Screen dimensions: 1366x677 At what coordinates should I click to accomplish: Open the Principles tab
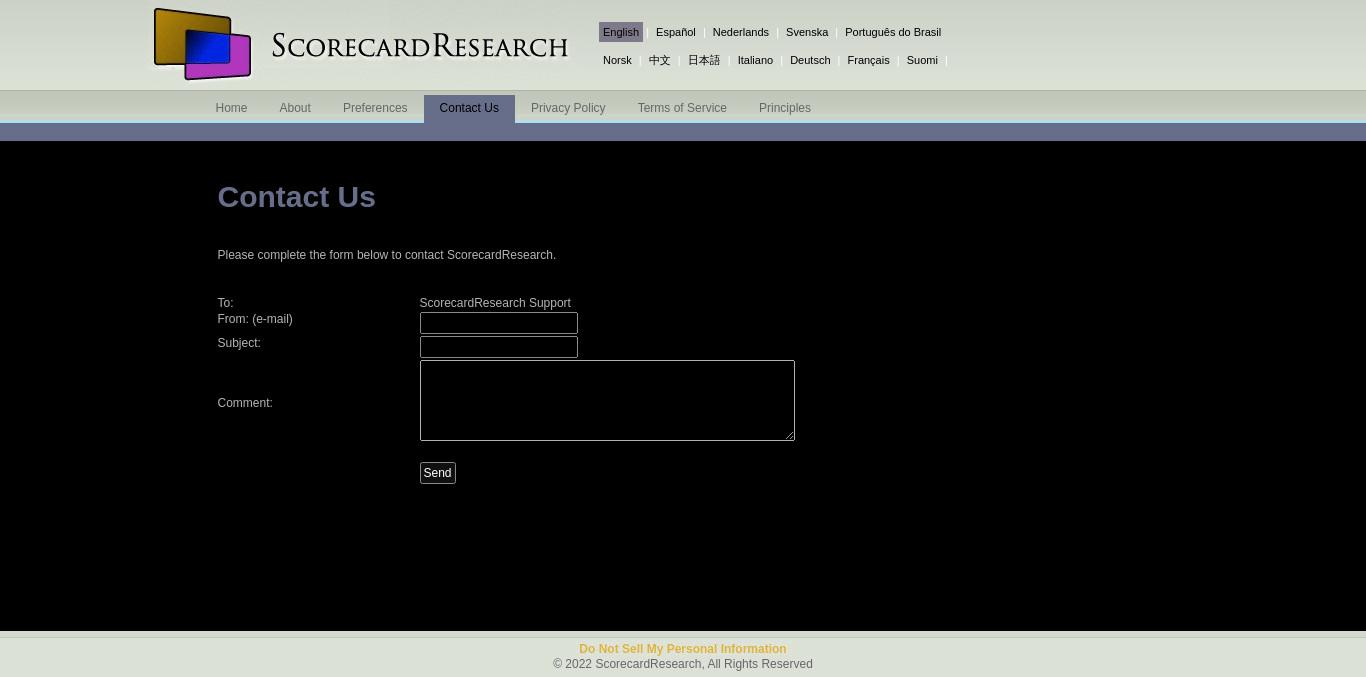point(785,108)
